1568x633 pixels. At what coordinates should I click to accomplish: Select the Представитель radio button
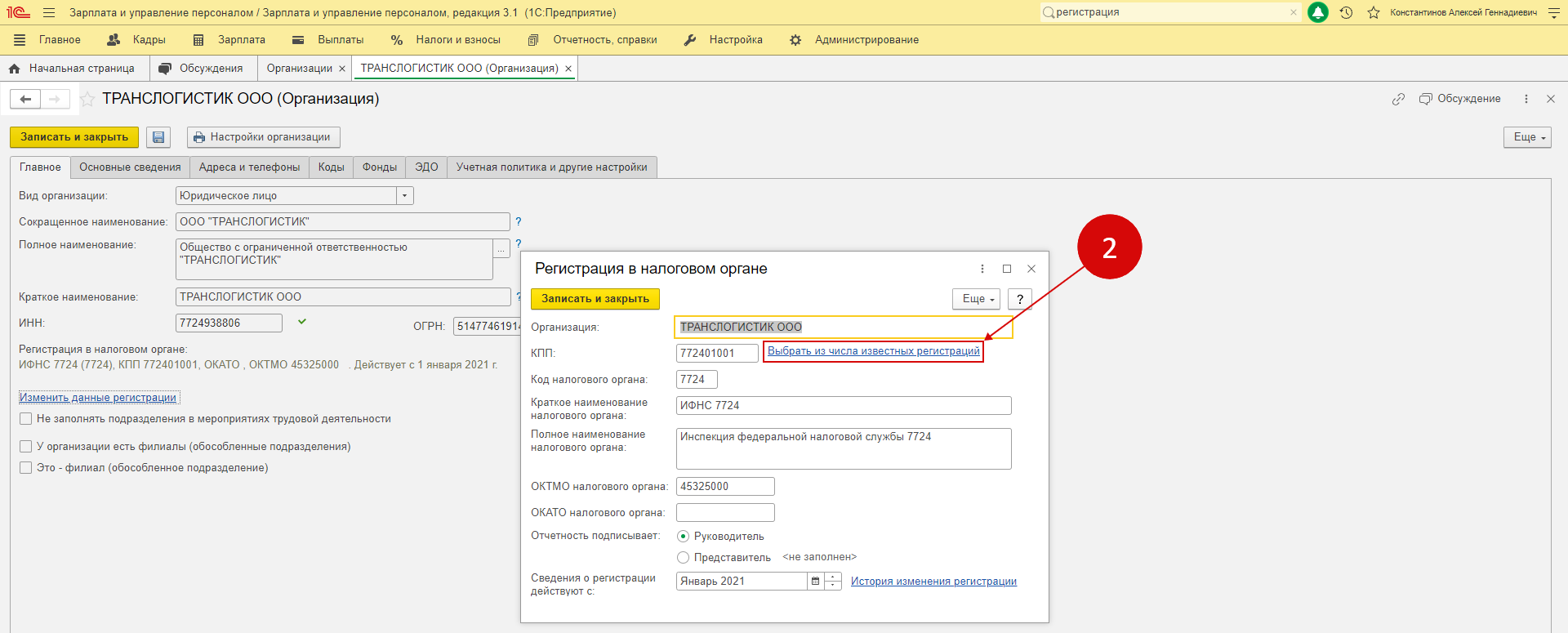[x=684, y=558]
